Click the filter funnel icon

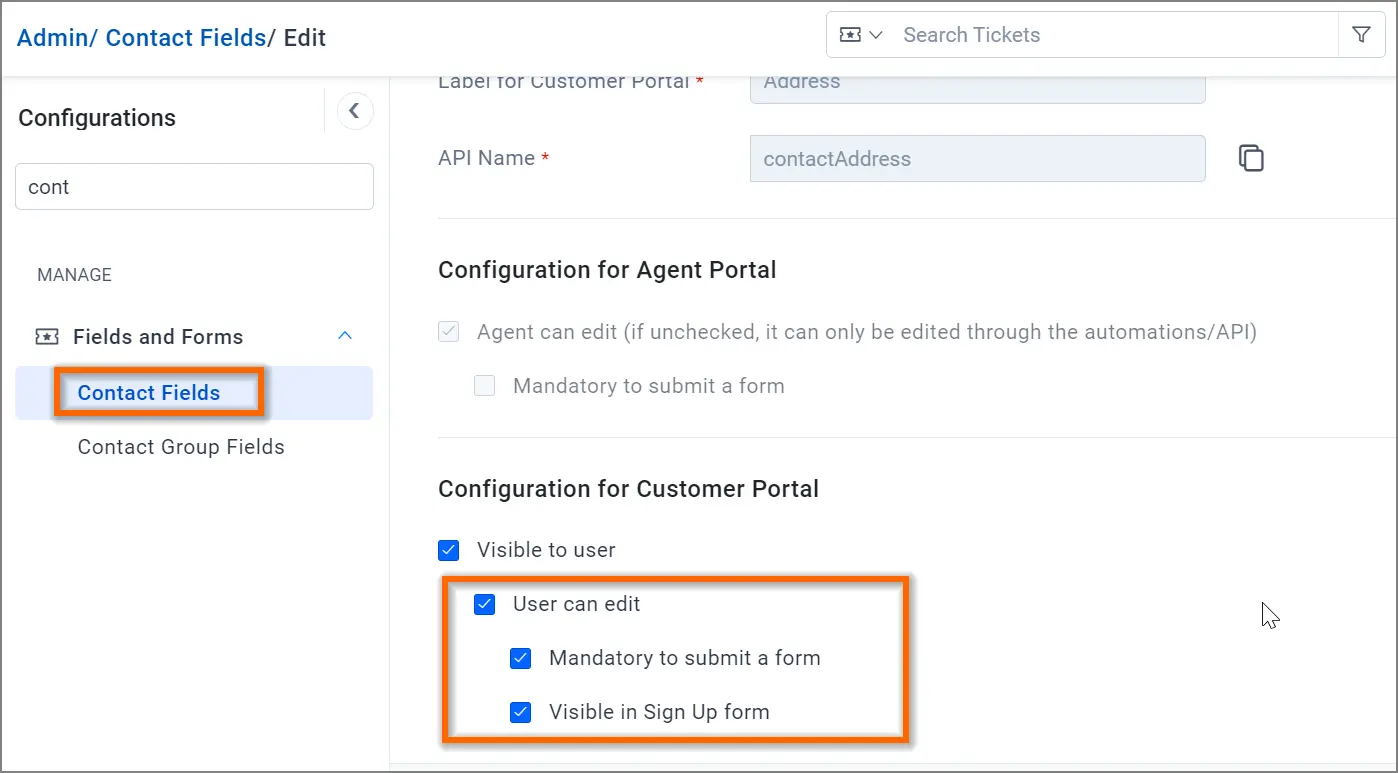coord(1361,35)
